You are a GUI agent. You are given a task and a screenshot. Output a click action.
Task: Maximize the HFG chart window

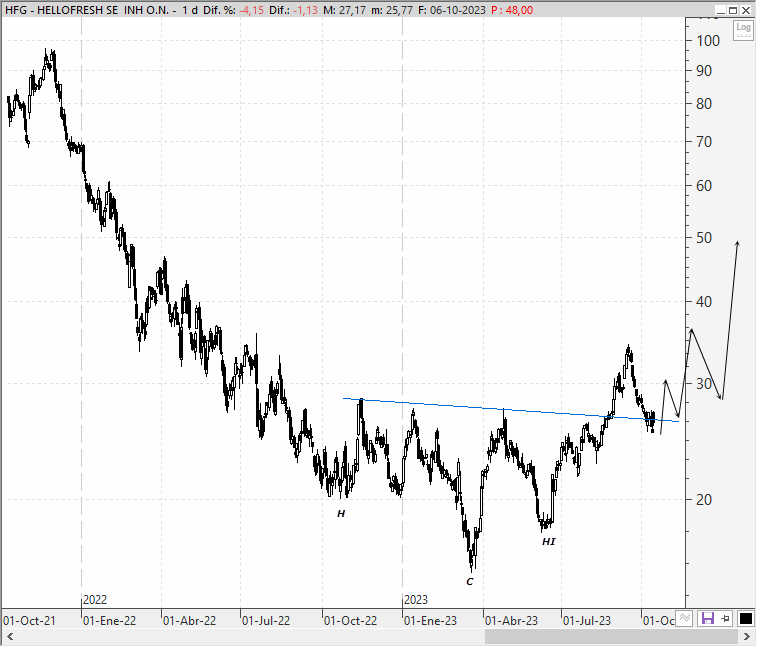pos(733,10)
